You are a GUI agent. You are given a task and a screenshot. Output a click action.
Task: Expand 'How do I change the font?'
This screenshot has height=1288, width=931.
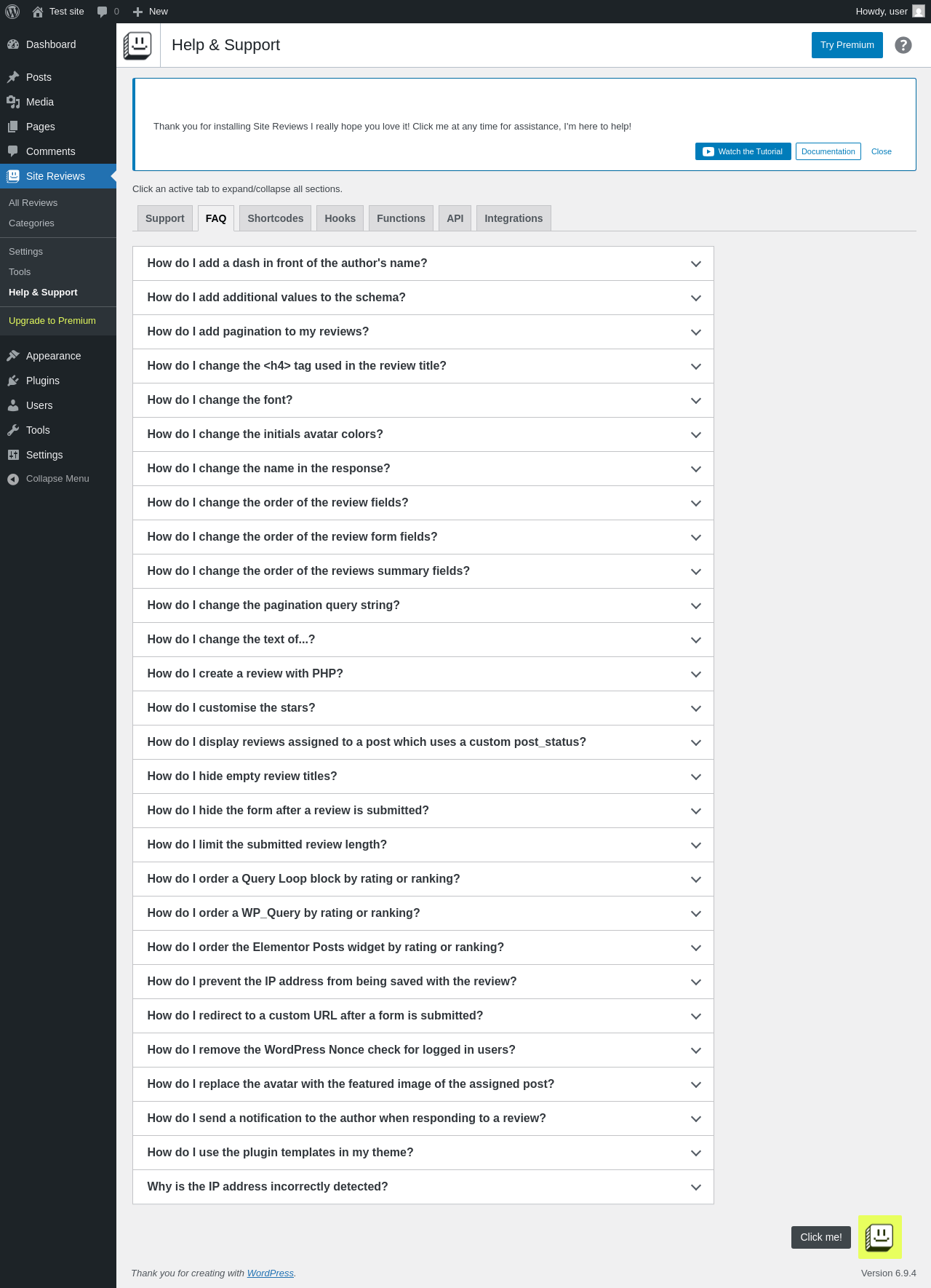pyautogui.click(x=423, y=400)
